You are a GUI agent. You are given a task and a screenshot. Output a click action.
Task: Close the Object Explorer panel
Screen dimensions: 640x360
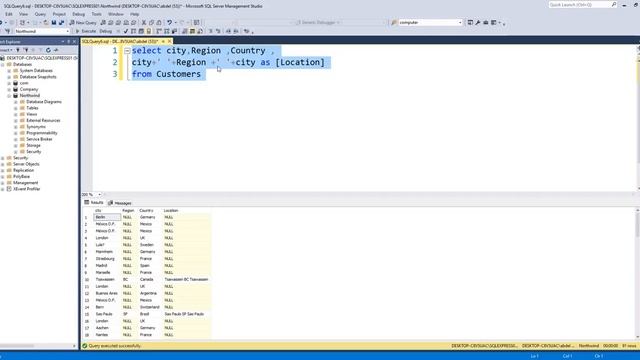coord(74,41)
